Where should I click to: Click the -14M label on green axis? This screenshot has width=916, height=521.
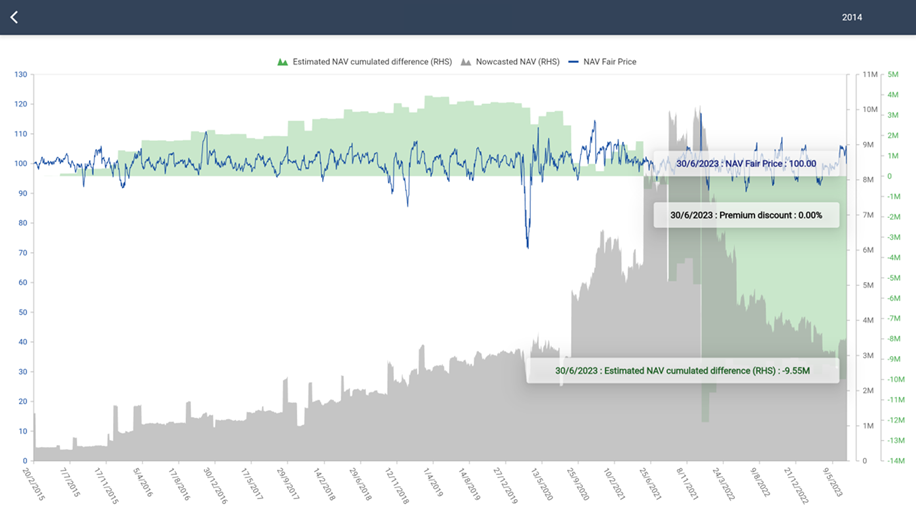(896, 460)
